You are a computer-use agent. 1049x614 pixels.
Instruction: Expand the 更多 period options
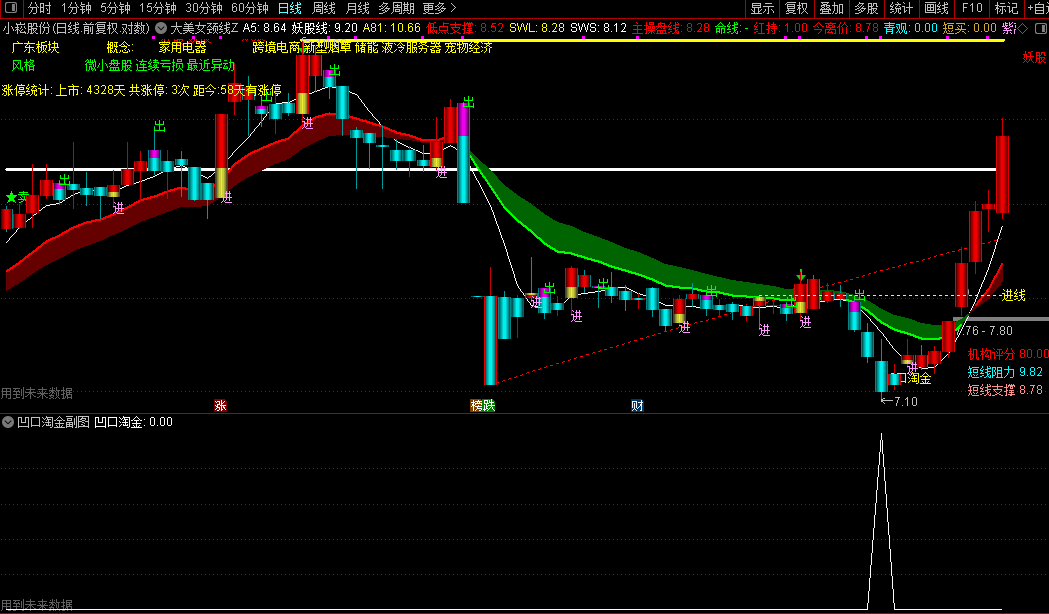(x=440, y=8)
